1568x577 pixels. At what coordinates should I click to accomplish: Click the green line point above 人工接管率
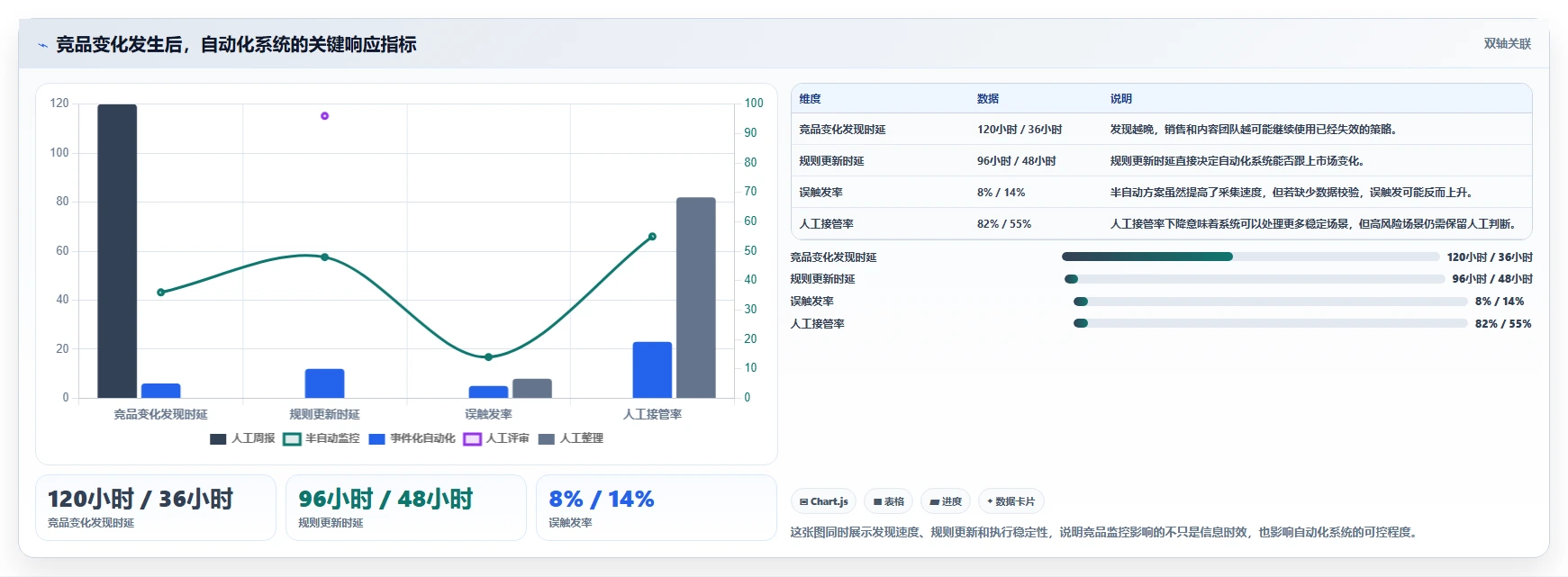coord(652,237)
